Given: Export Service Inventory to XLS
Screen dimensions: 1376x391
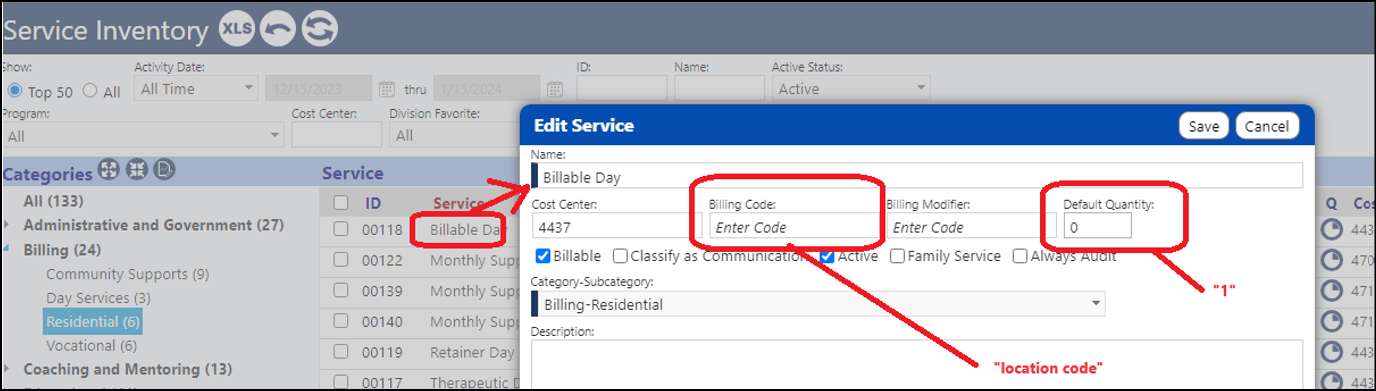Looking at the screenshot, I should [237, 29].
